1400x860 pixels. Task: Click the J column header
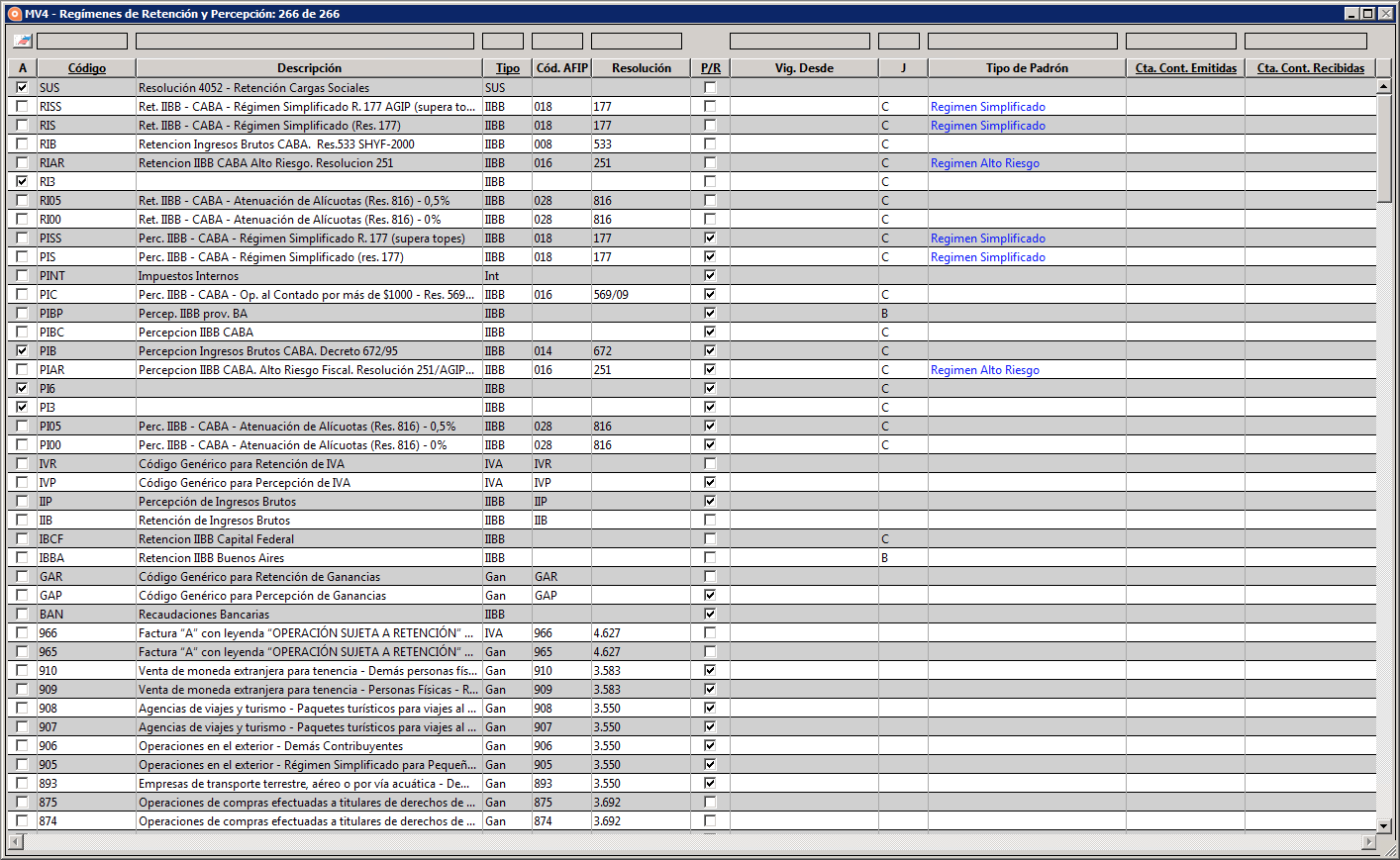coord(903,68)
